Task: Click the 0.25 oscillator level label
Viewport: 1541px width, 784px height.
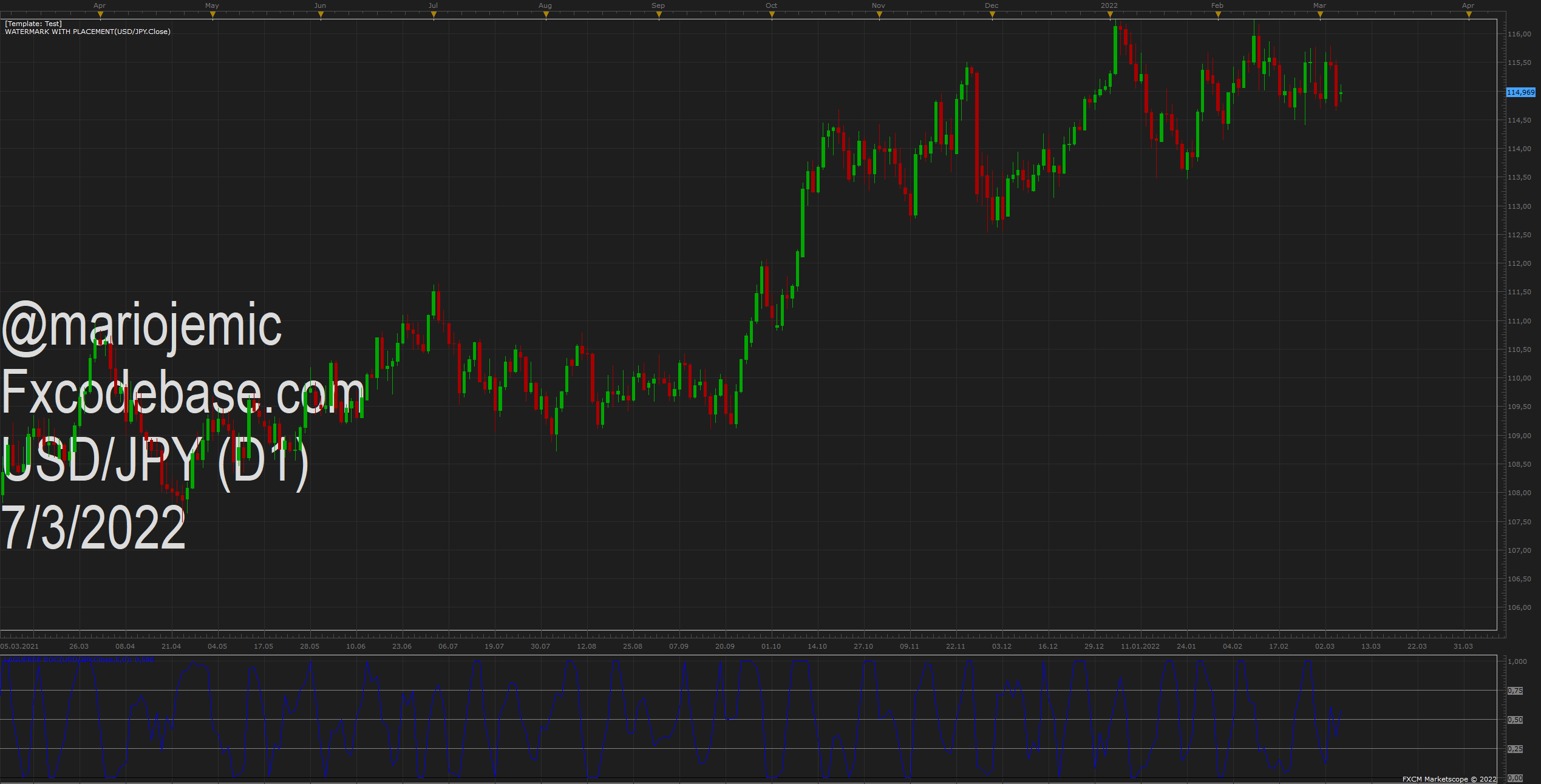Action: pos(1515,749)
